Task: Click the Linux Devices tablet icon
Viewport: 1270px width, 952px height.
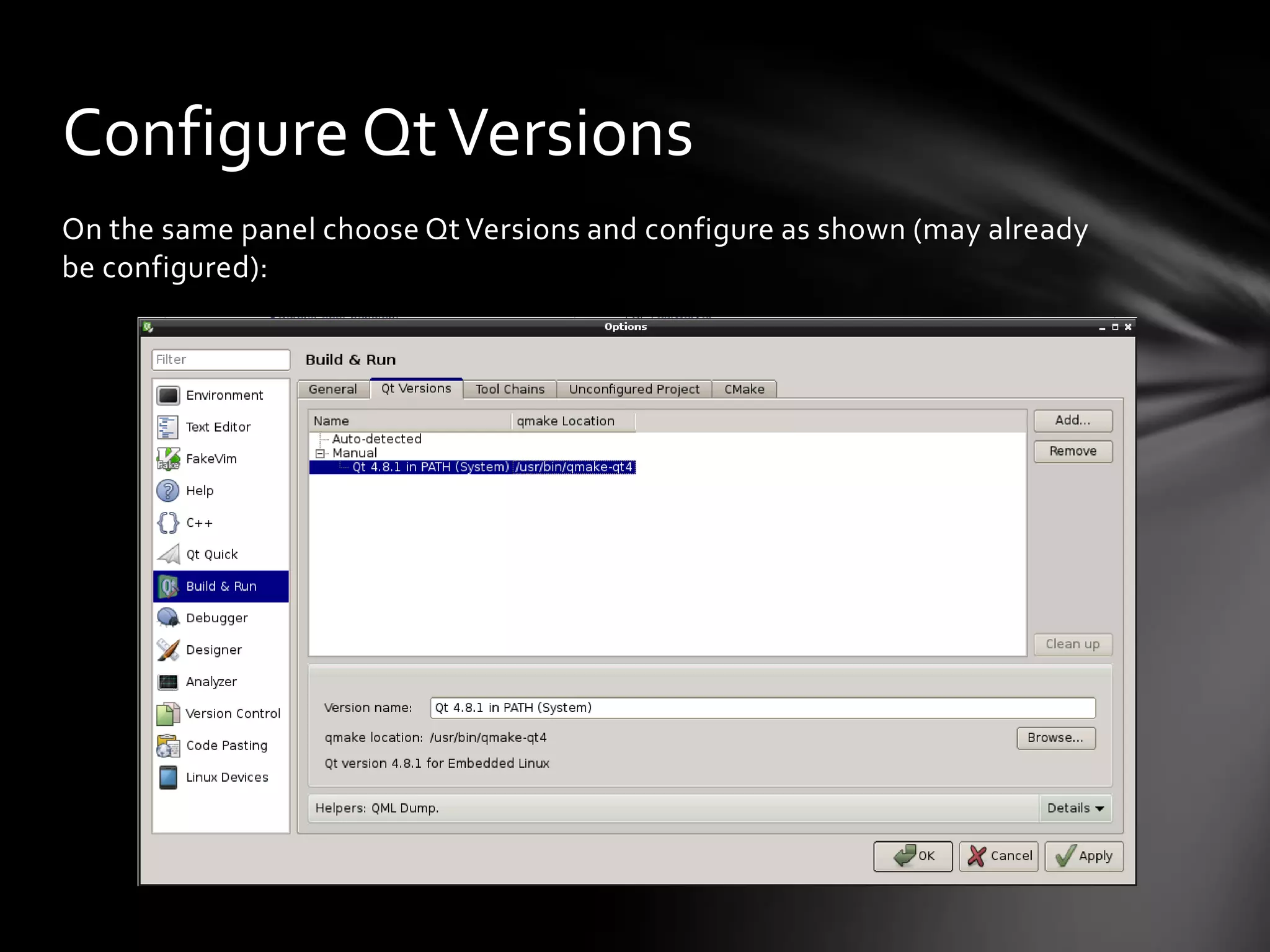Action: point(168,777)
